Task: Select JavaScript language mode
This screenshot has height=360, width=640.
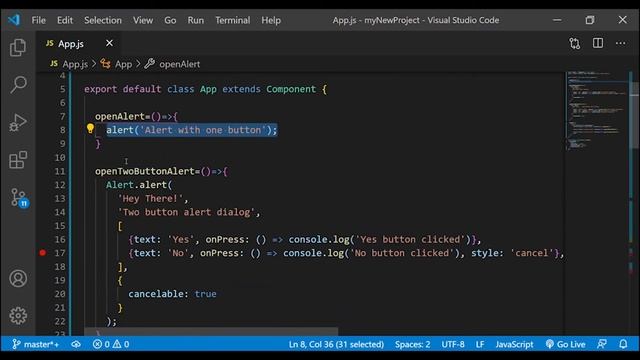Action: click(x=514, y=344)
